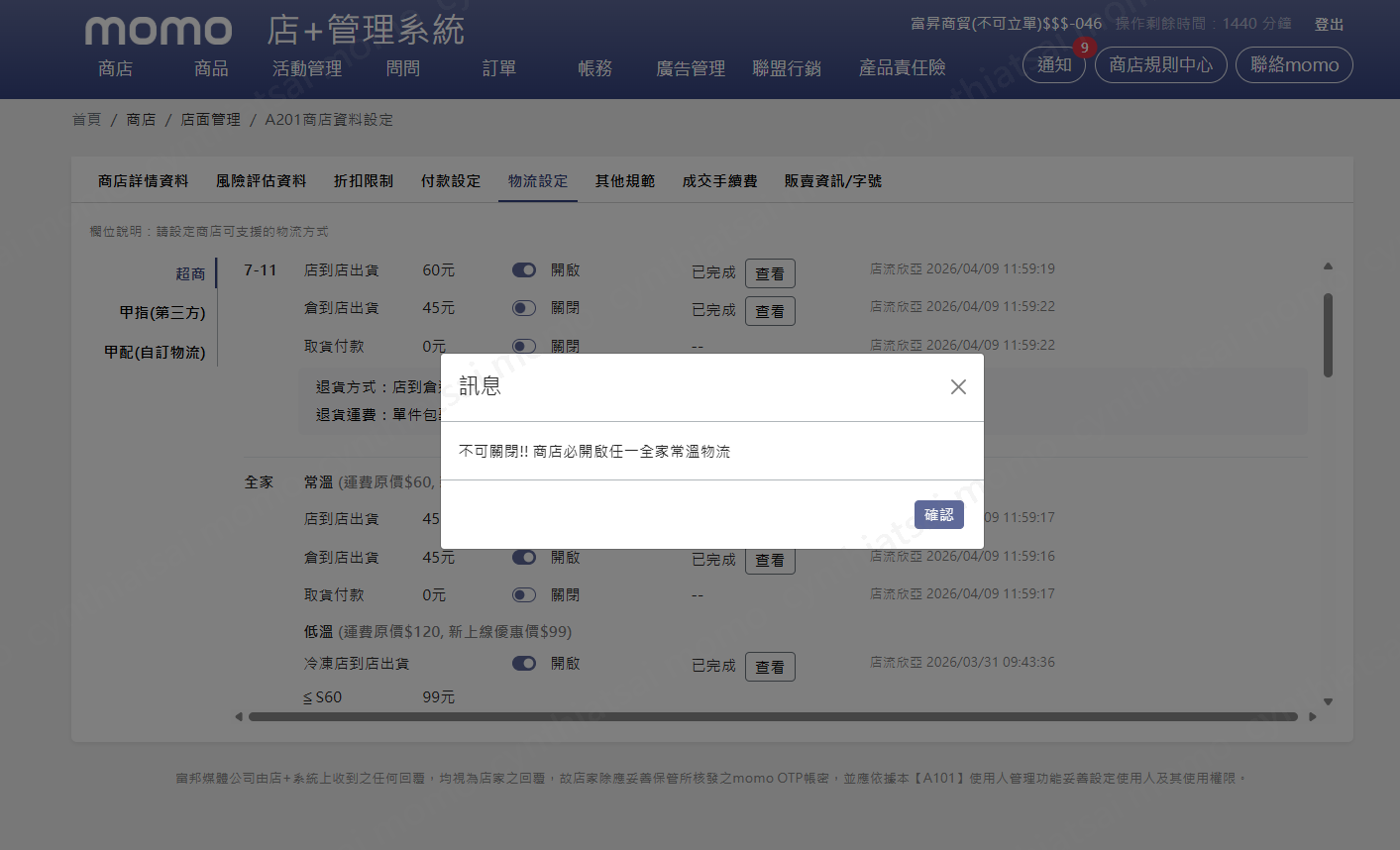Switch to the 付款設定 tab
Screen dimensions: 1400x850
pos(451,181)
